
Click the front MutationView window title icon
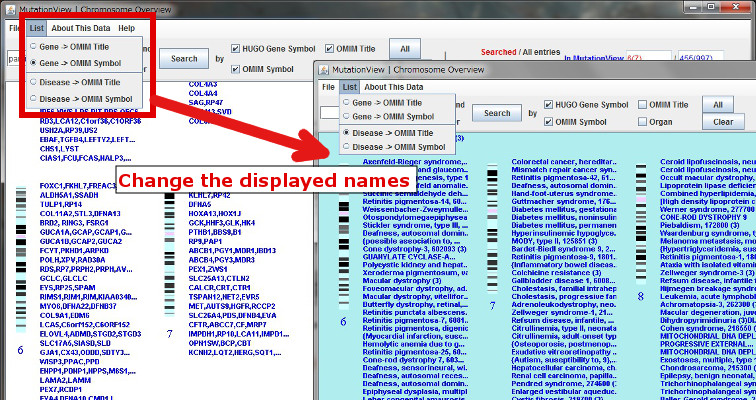point(325,70)
